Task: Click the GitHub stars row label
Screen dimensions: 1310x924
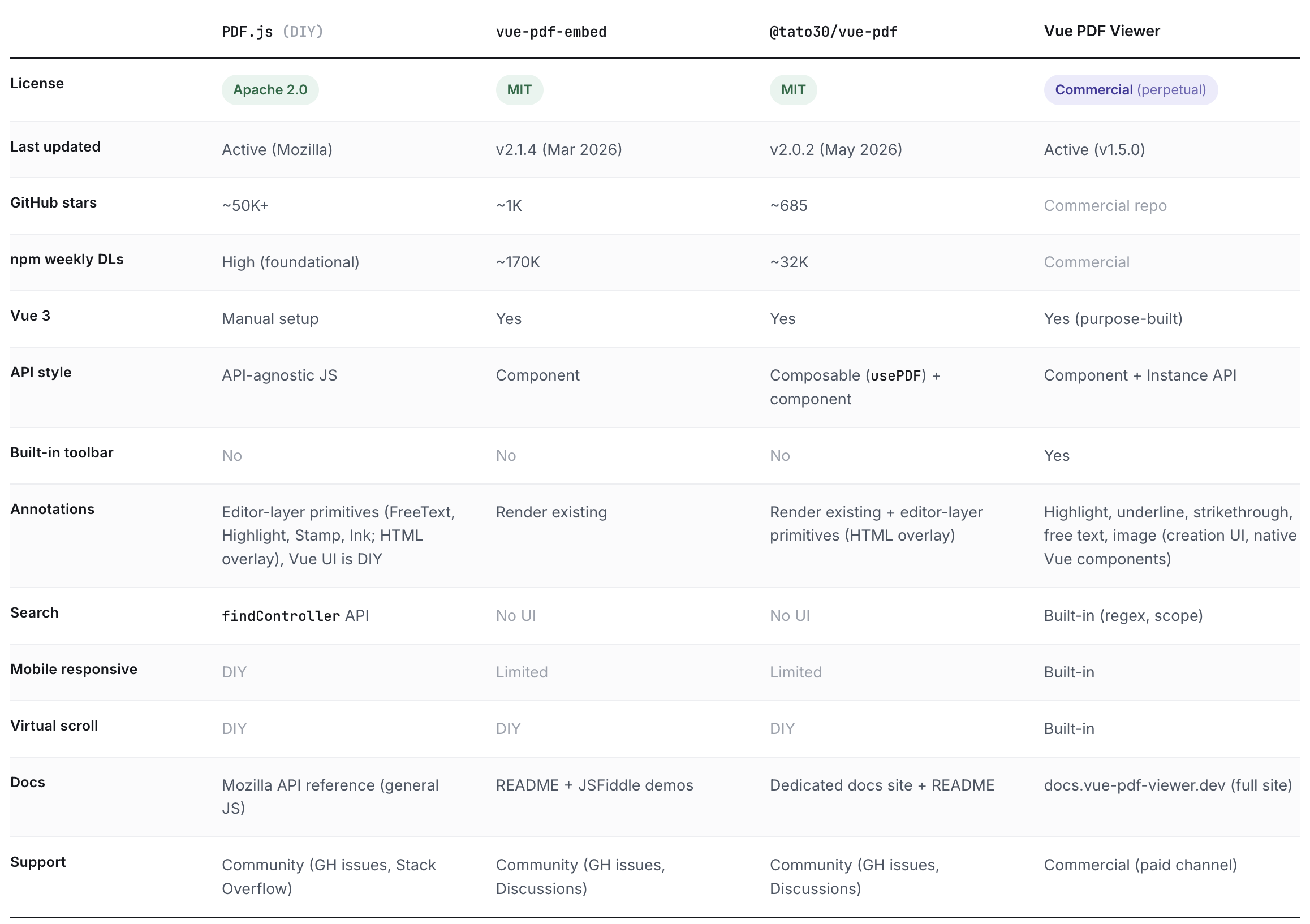Action: click(54, 202)
